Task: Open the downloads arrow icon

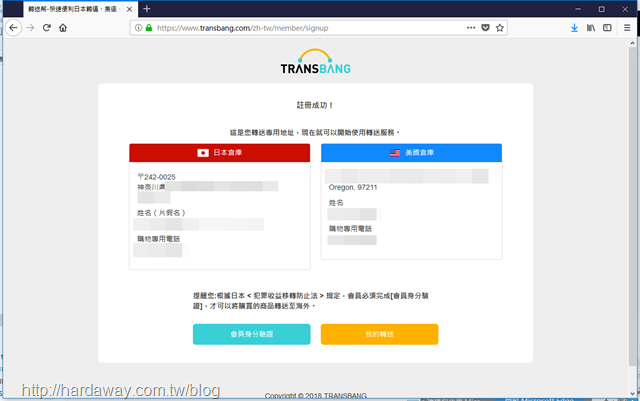Action: (574, 28)
